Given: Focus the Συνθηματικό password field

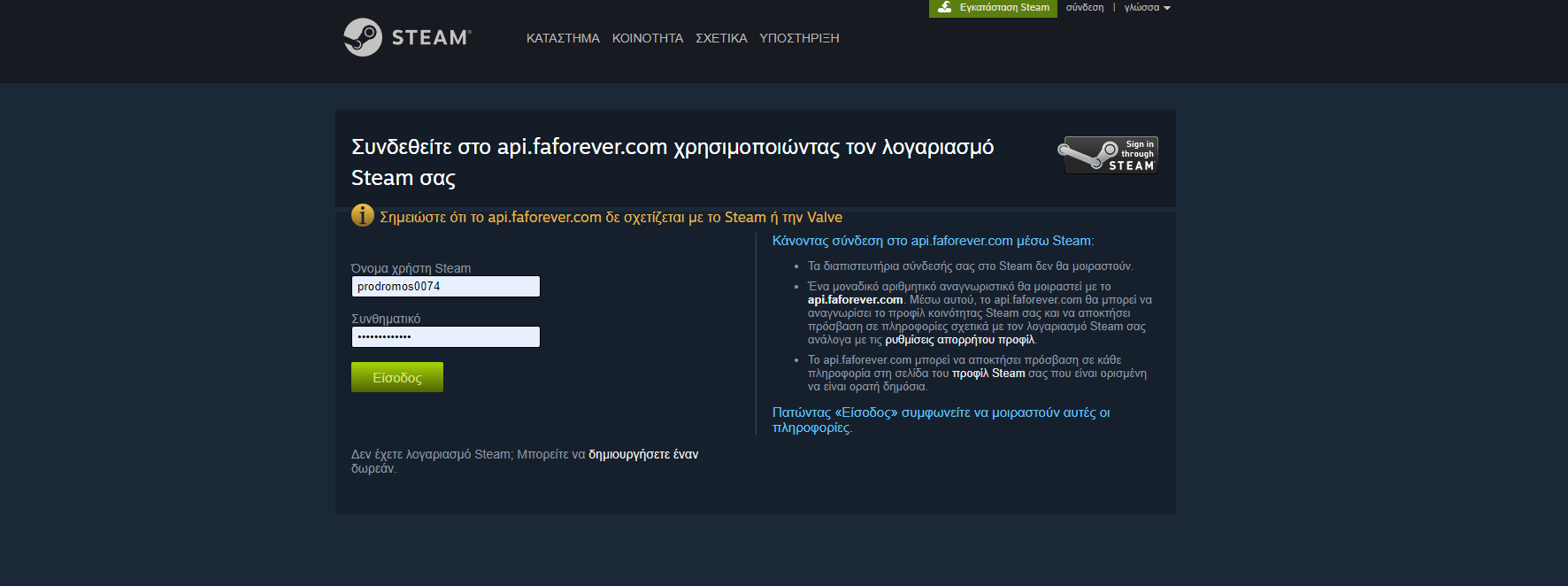Looking at the screenshot, I should (x=446, y=336).
